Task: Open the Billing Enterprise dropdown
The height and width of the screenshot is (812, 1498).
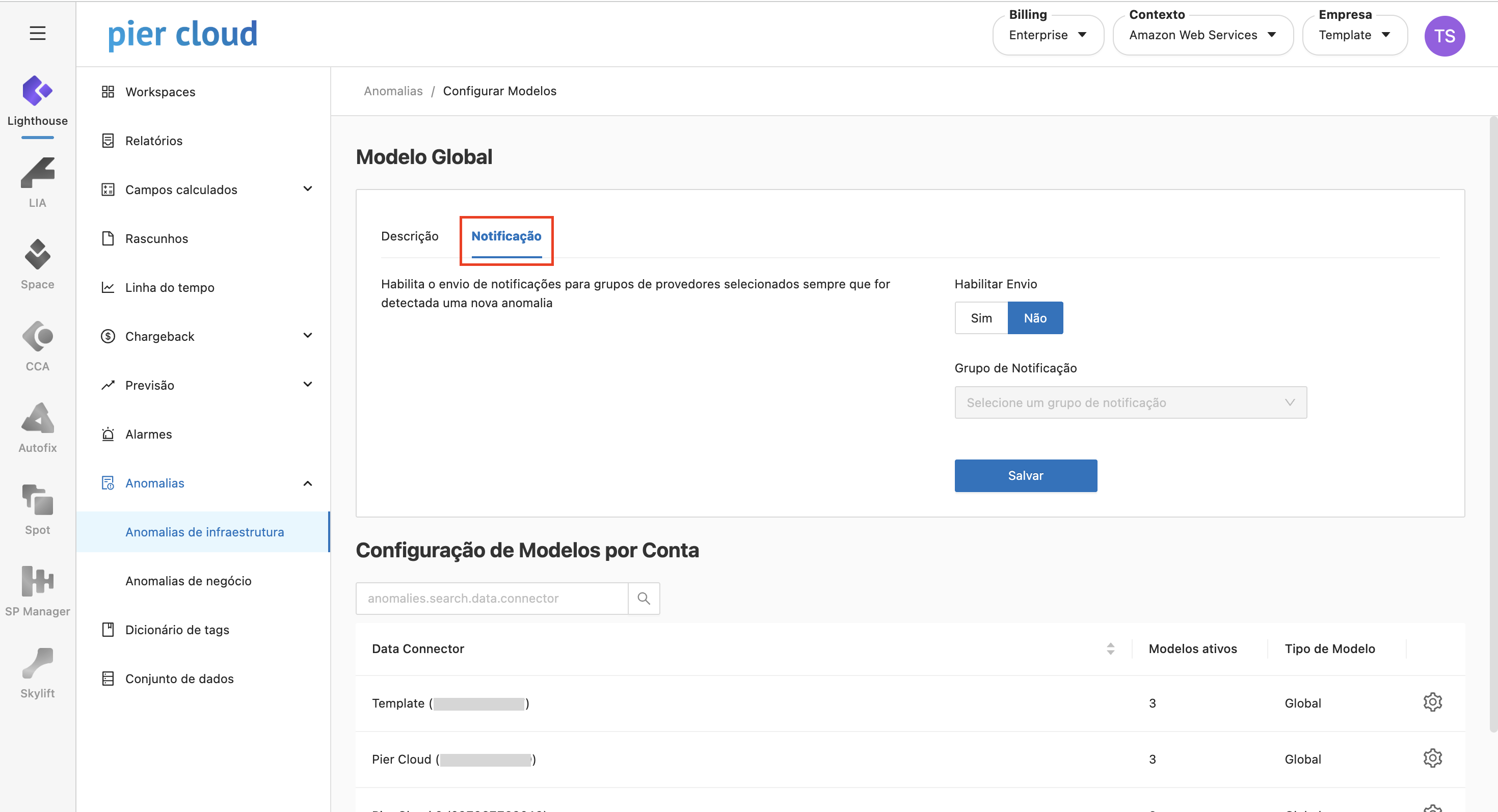Action: click(x=1047, y=36)
